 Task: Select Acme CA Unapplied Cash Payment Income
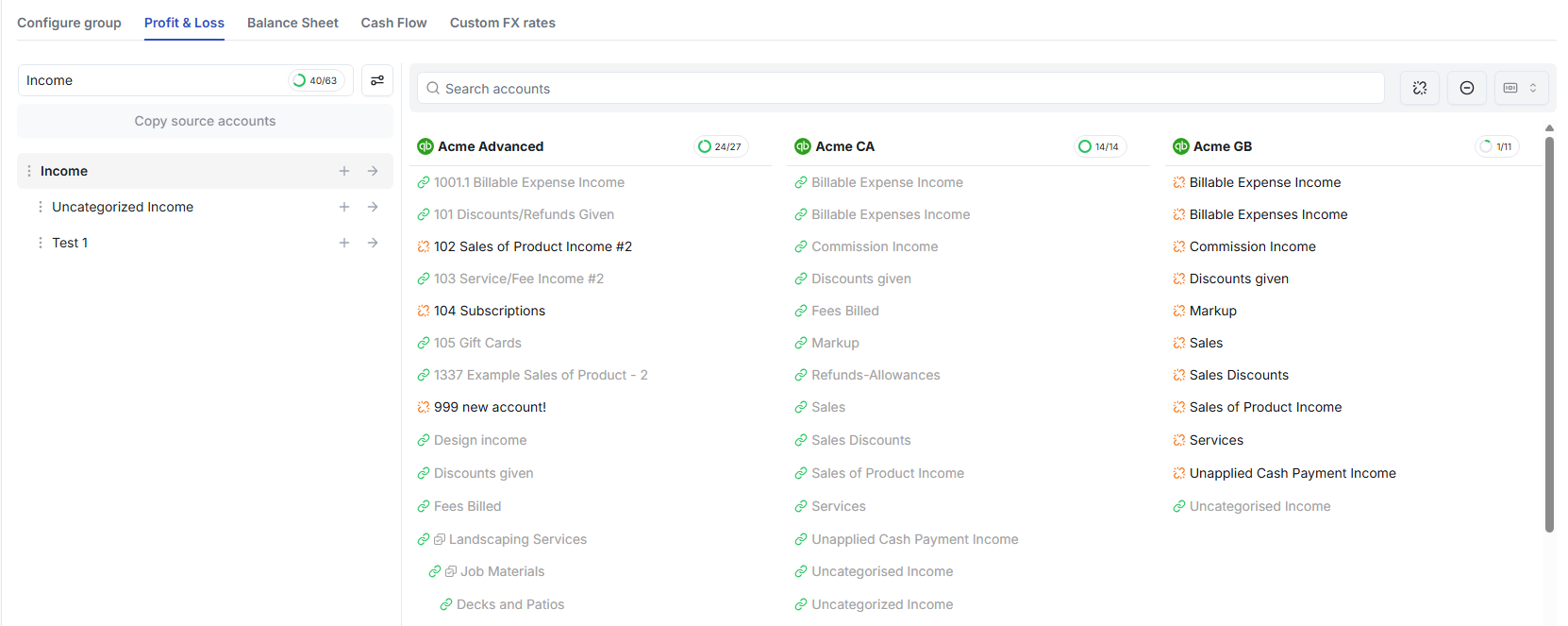tap(915, 539)
